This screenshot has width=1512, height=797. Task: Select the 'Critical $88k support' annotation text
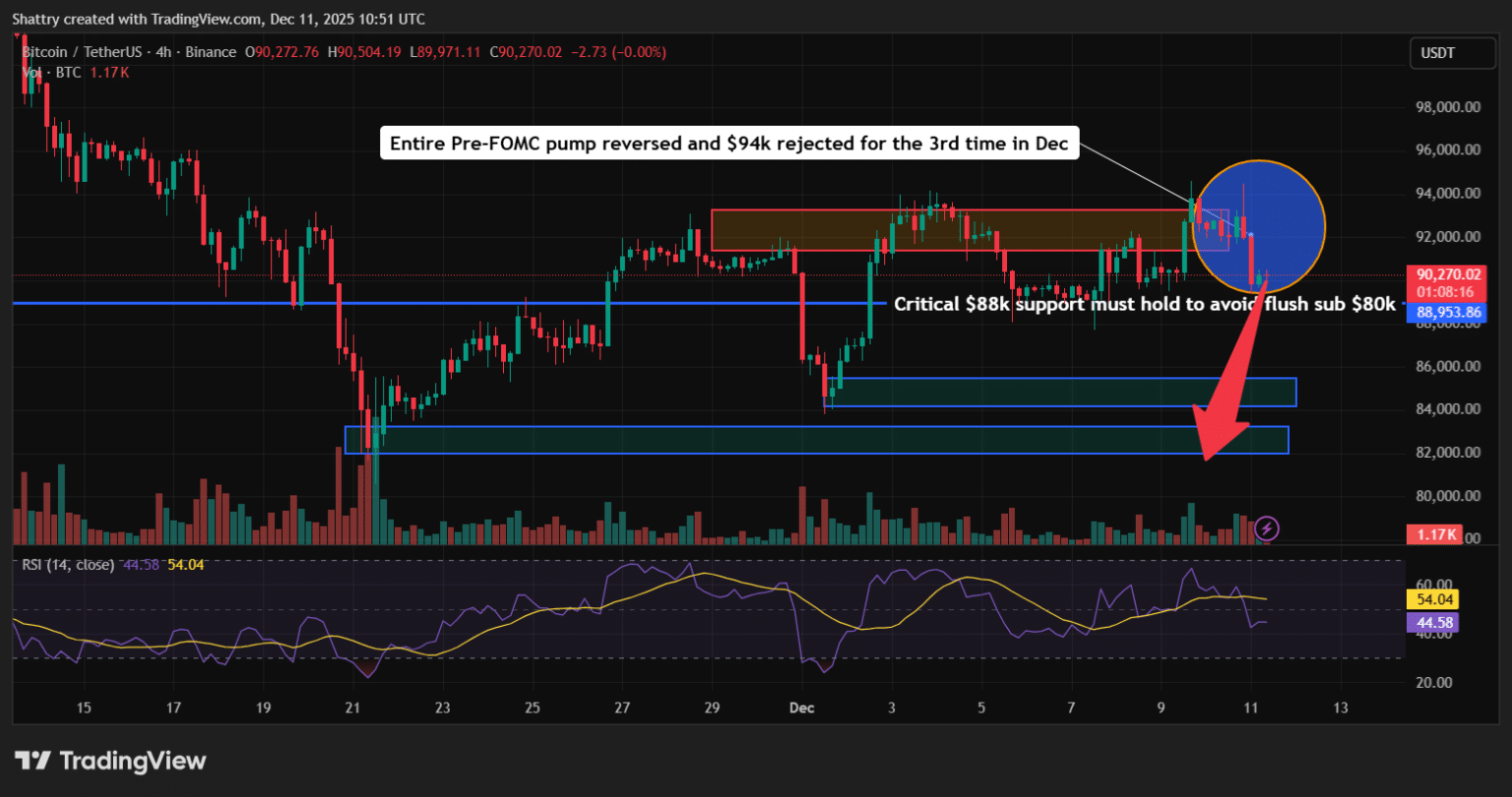tap(1144, 305)
